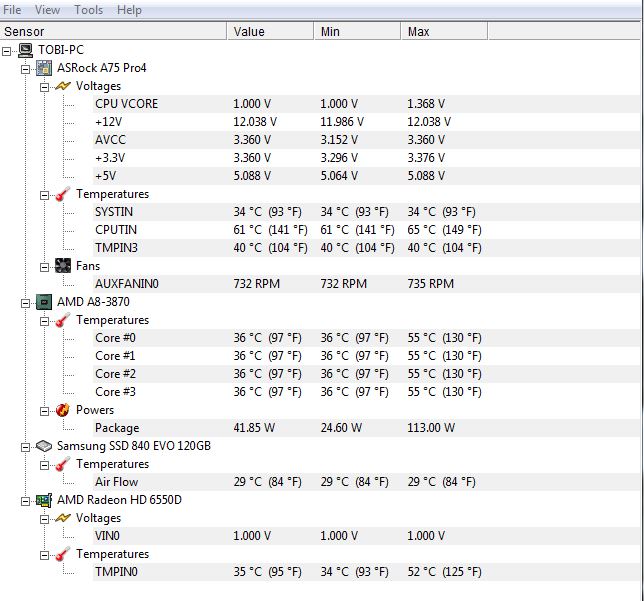This screenshot has height=601, width=644.
Task: Click the Radeon Temperatures thermometer icon
Action: pyautogui.click(x=63, y=554)
